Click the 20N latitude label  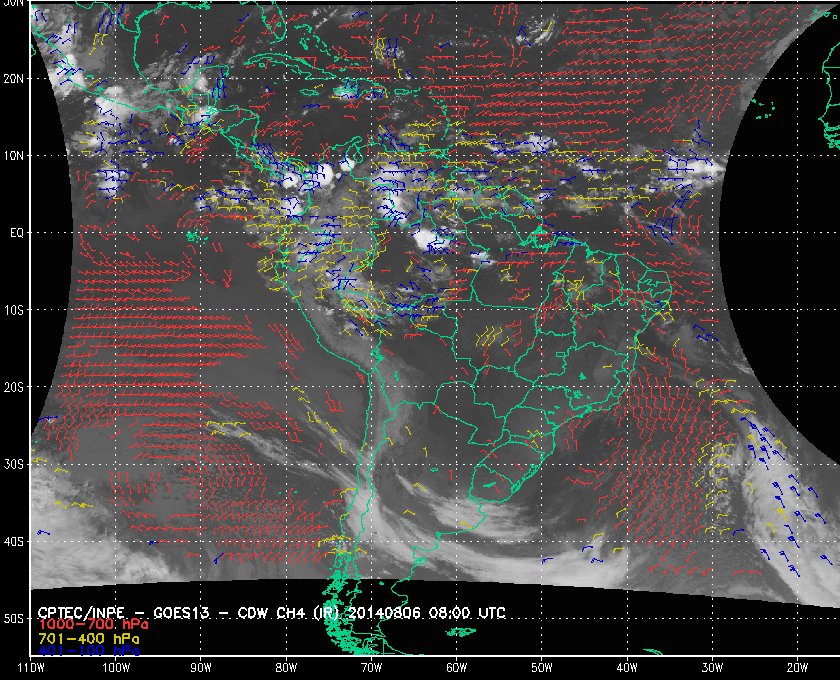pos(13,78)
